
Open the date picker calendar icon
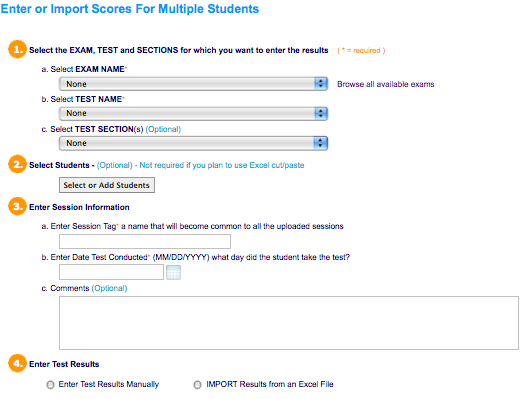tap(173, 273)
